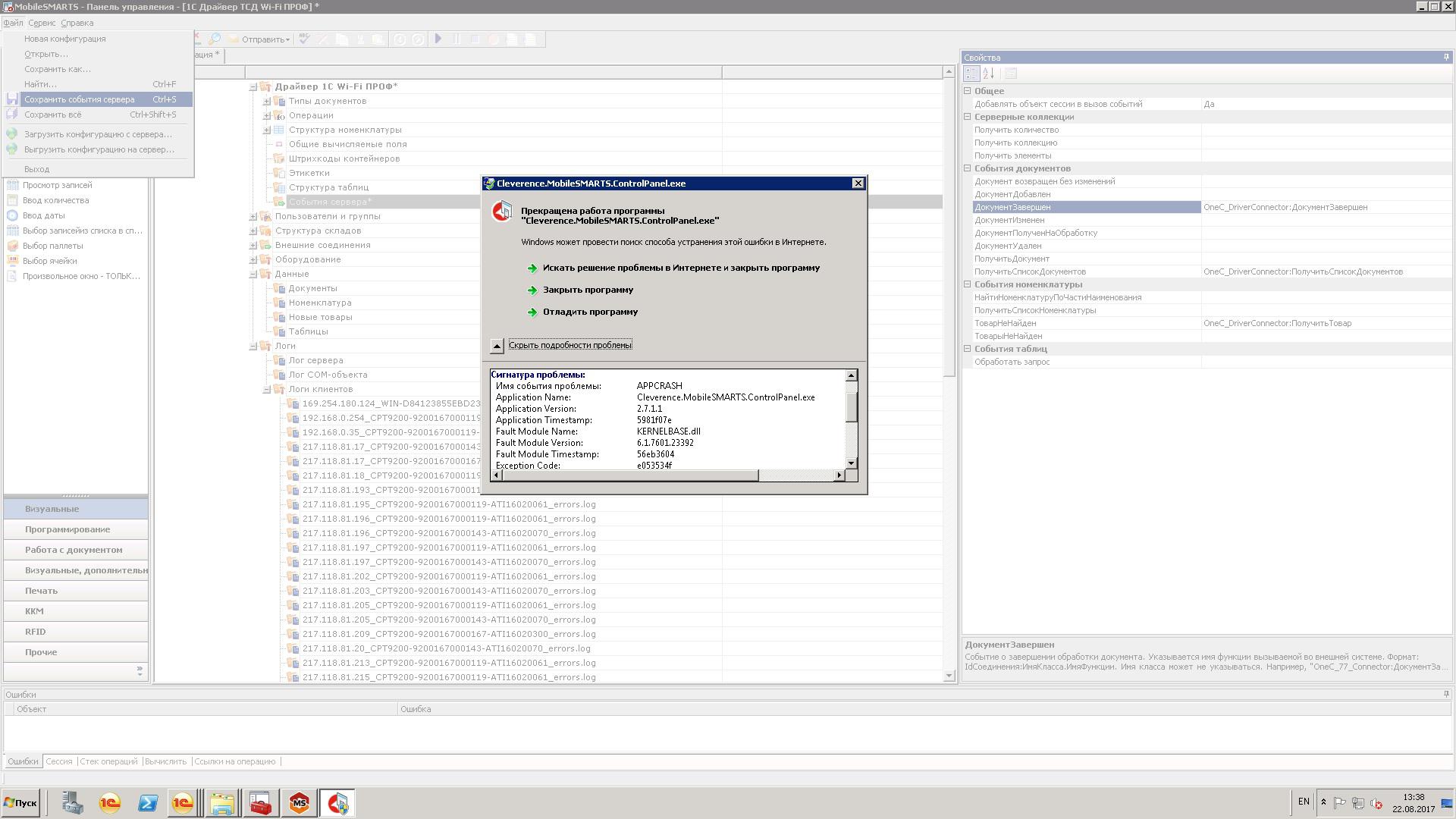This screenshot has width=1456, height=819.
Task: Expand the 'Пользователи и группы' tree node
Action: point(253,217)
